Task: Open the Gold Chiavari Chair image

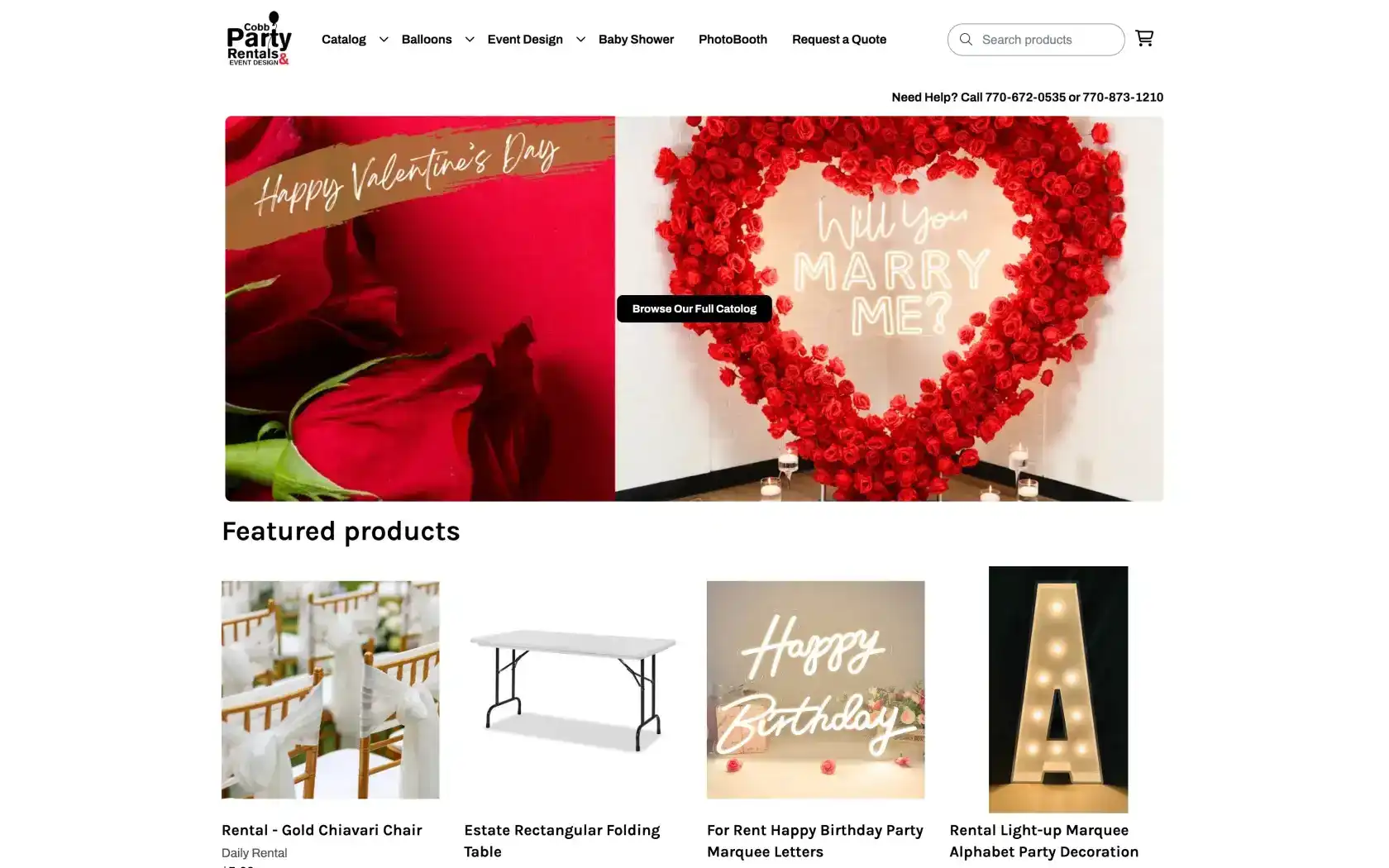Action: click(330, 689)
